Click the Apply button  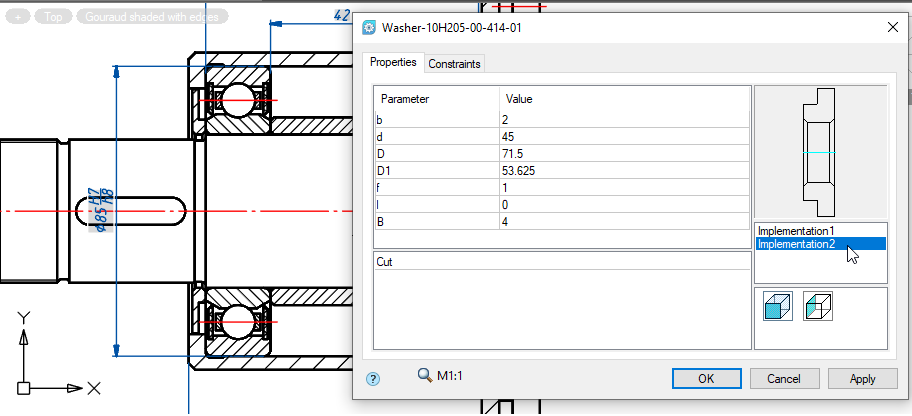point(863,379)
